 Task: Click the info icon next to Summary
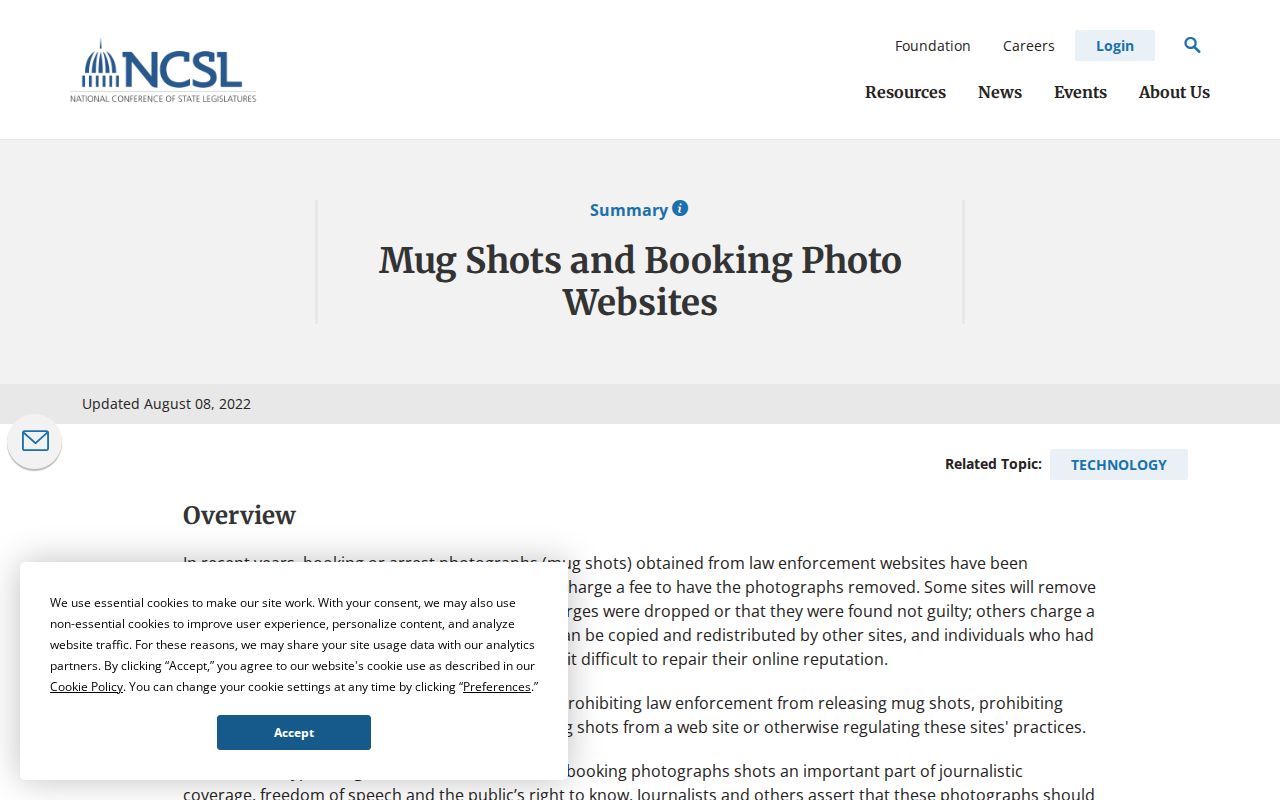coord(680,208)
